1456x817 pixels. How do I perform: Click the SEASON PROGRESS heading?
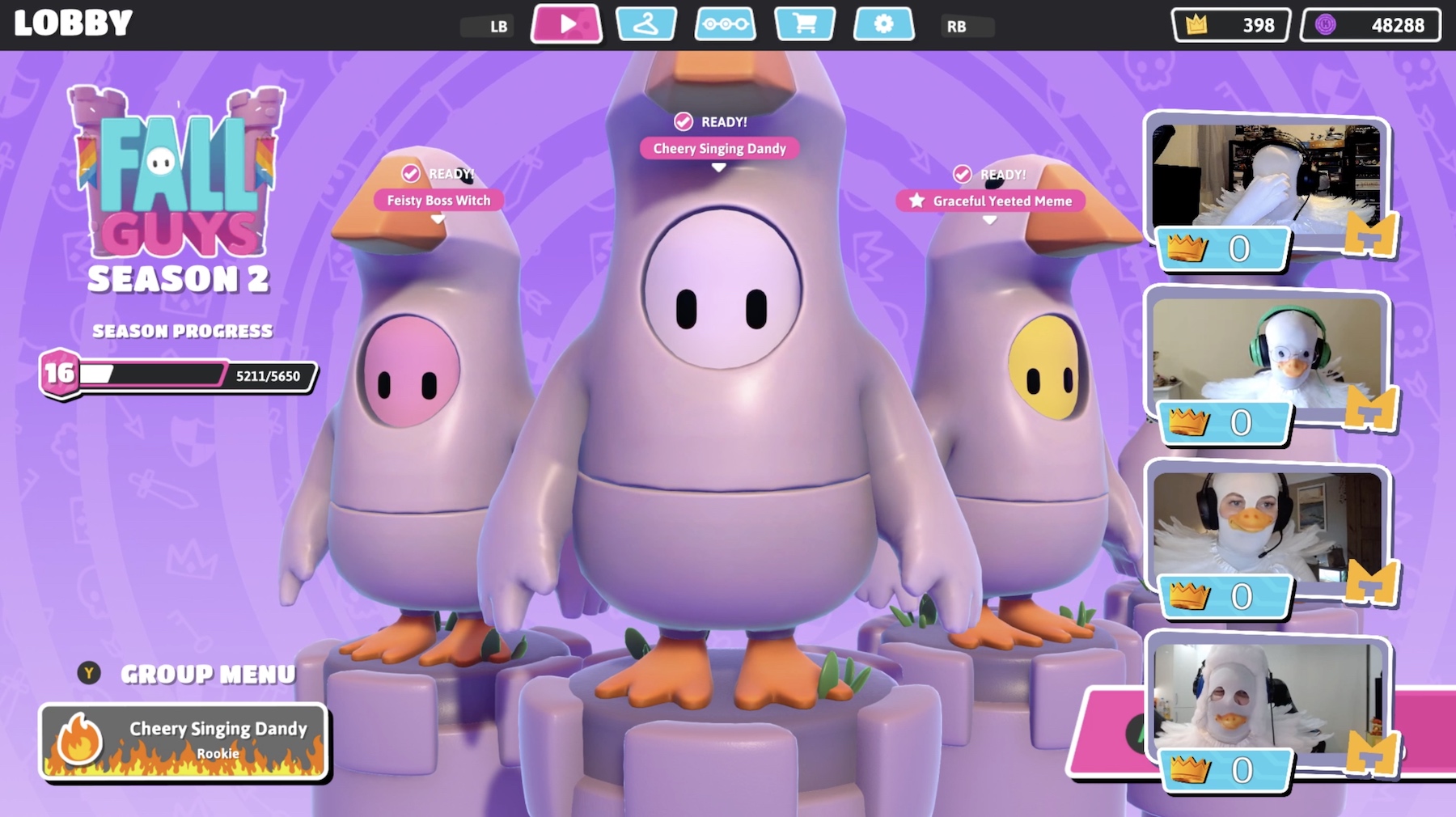tap(182, 331)
